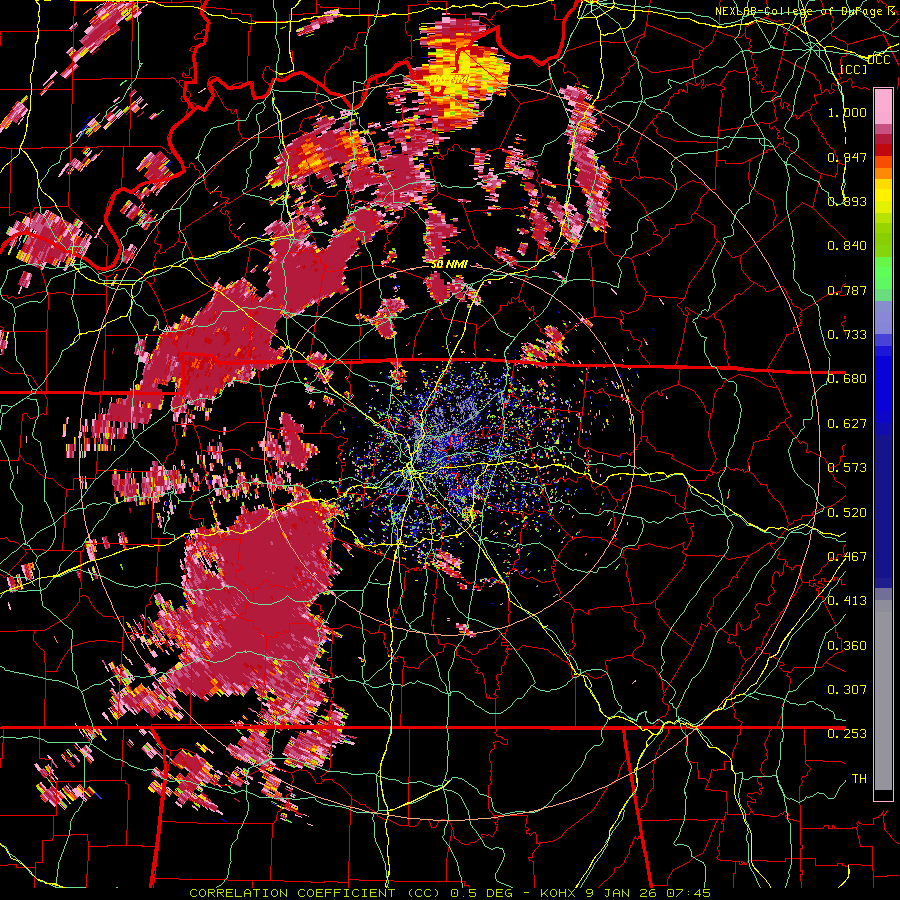900x900 pixels.
Task: Click the 0.680 scale value
Action: (847, 379)
